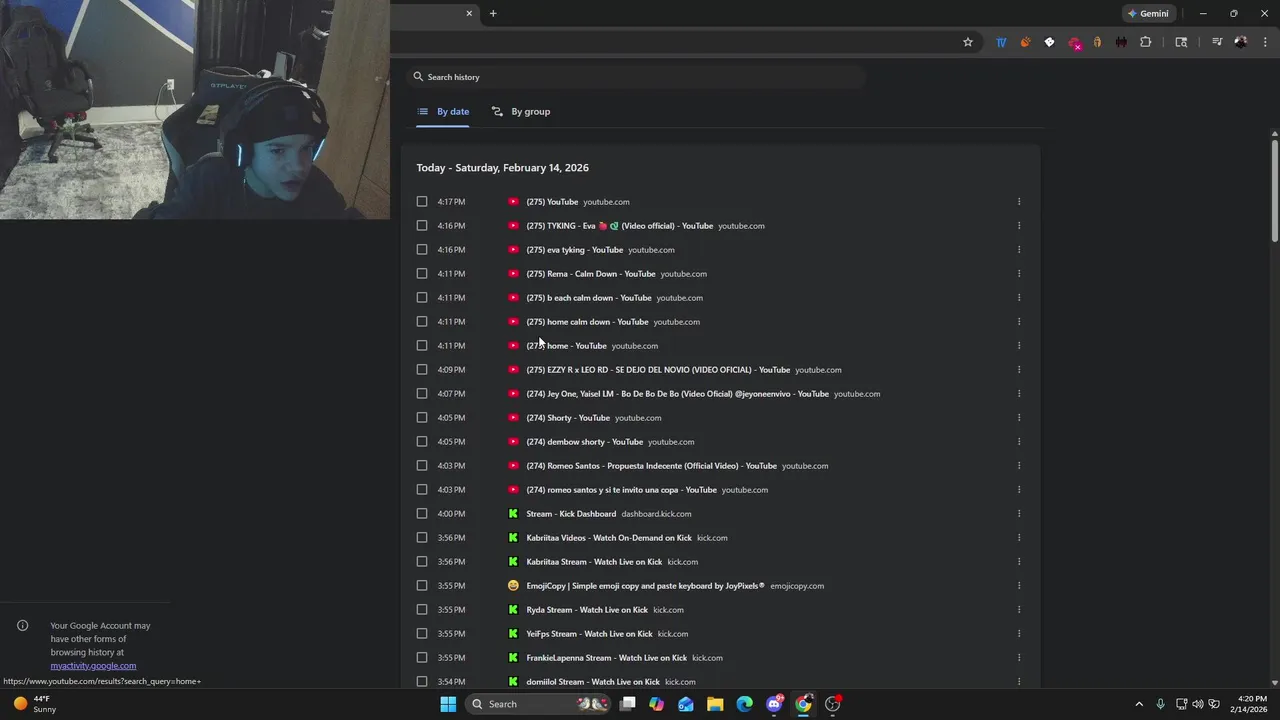This screenshot has width=1280, height=720.
Task: Open Ryda Stream - Watch Live on Kick
Action: pyautogui.click(x=587, y=610)
